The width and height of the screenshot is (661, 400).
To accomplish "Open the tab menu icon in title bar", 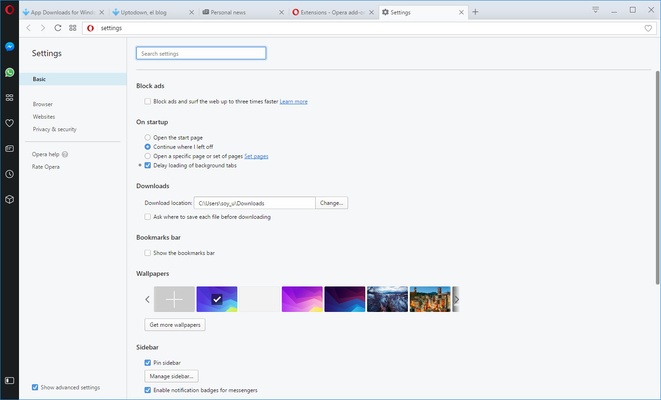I will click(595, 10).
